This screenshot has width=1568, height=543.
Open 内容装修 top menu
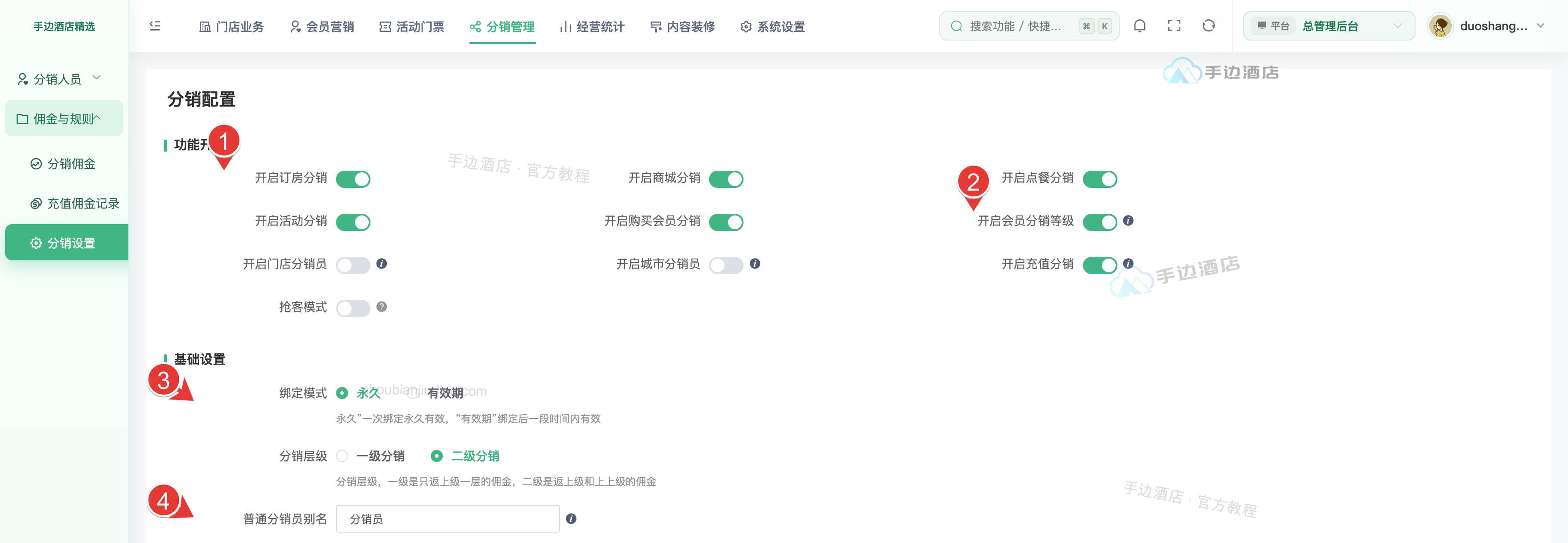(682, 27)
